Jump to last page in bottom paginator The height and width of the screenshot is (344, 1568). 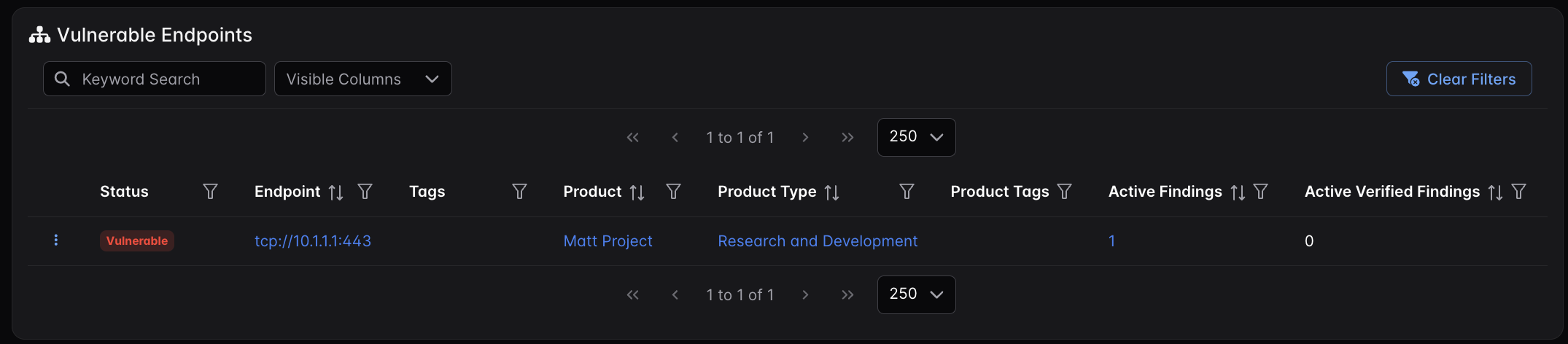click(847, 294)
